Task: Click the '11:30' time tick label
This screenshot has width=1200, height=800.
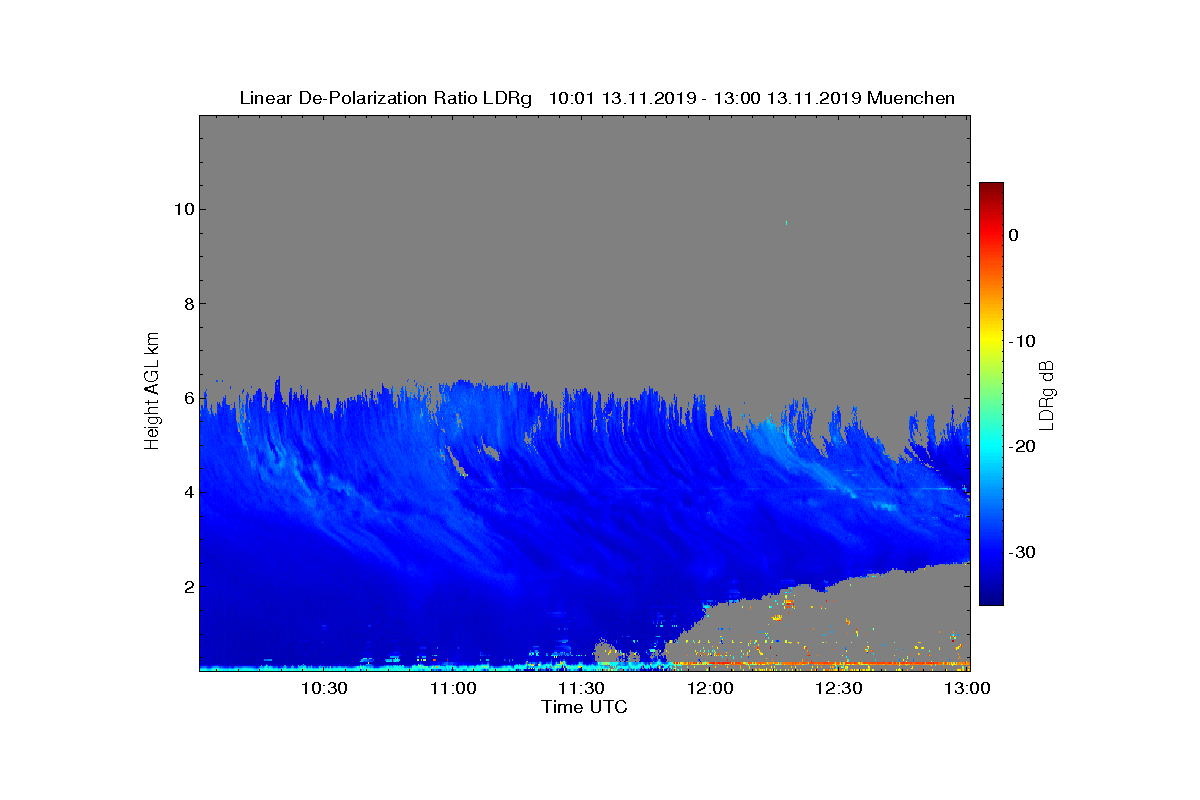Action: [x=581, y=688]
